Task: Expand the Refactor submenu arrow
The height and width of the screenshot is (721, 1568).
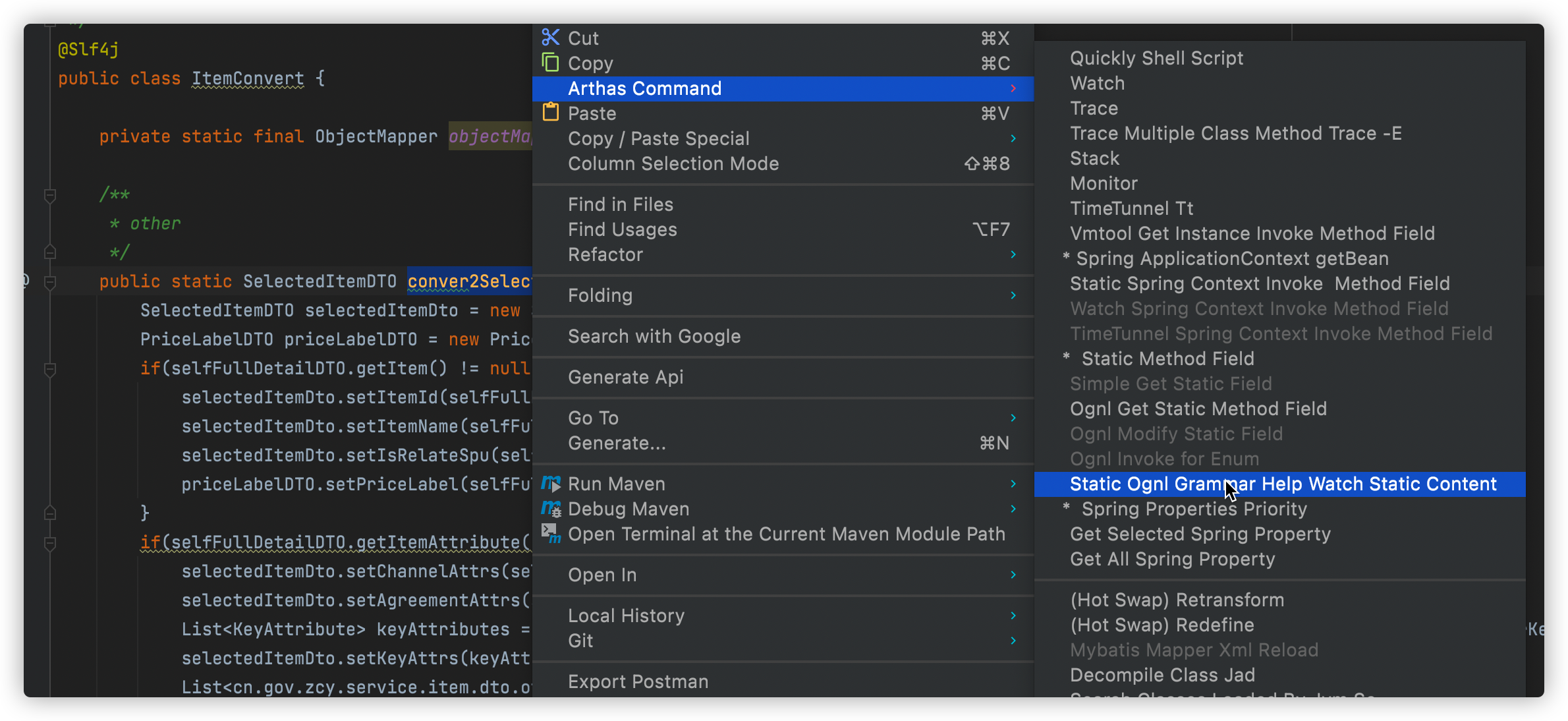Action: 1013,254
